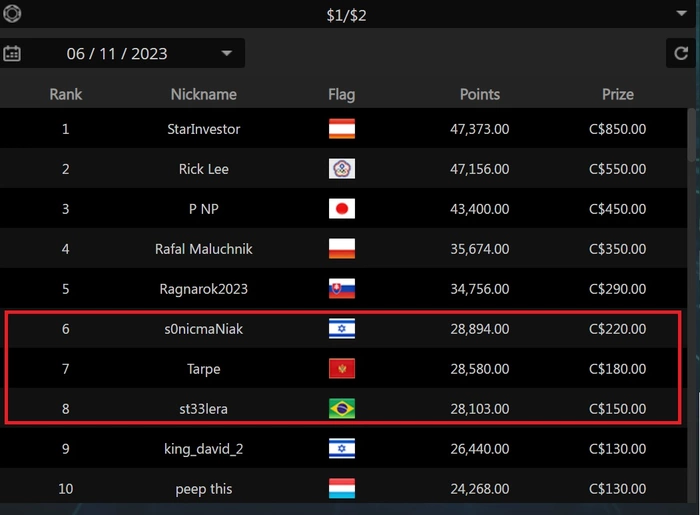Select the king_david_2 row nickname

pyautogui.click(x=204, y=449)
